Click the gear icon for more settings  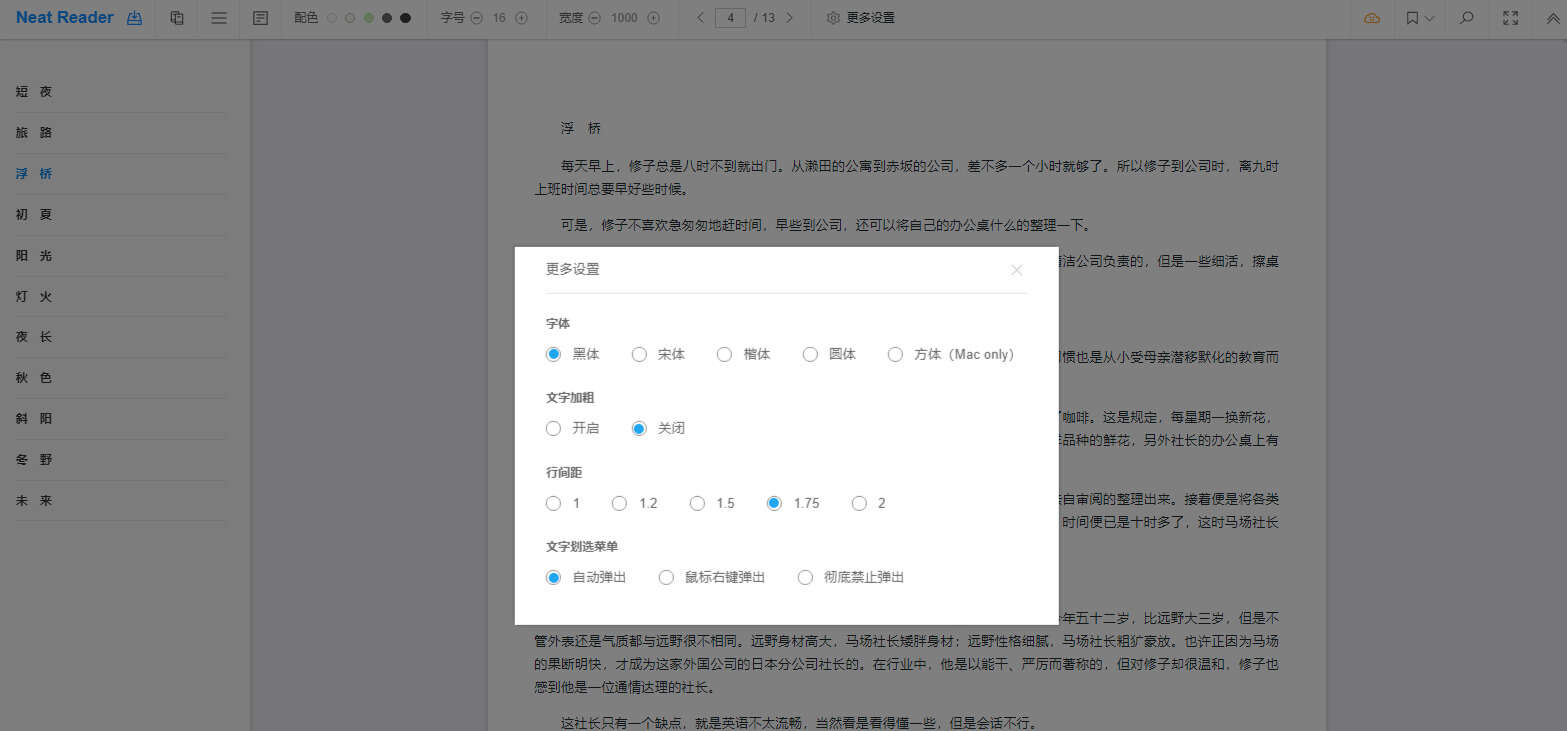(x=833, y=18)
